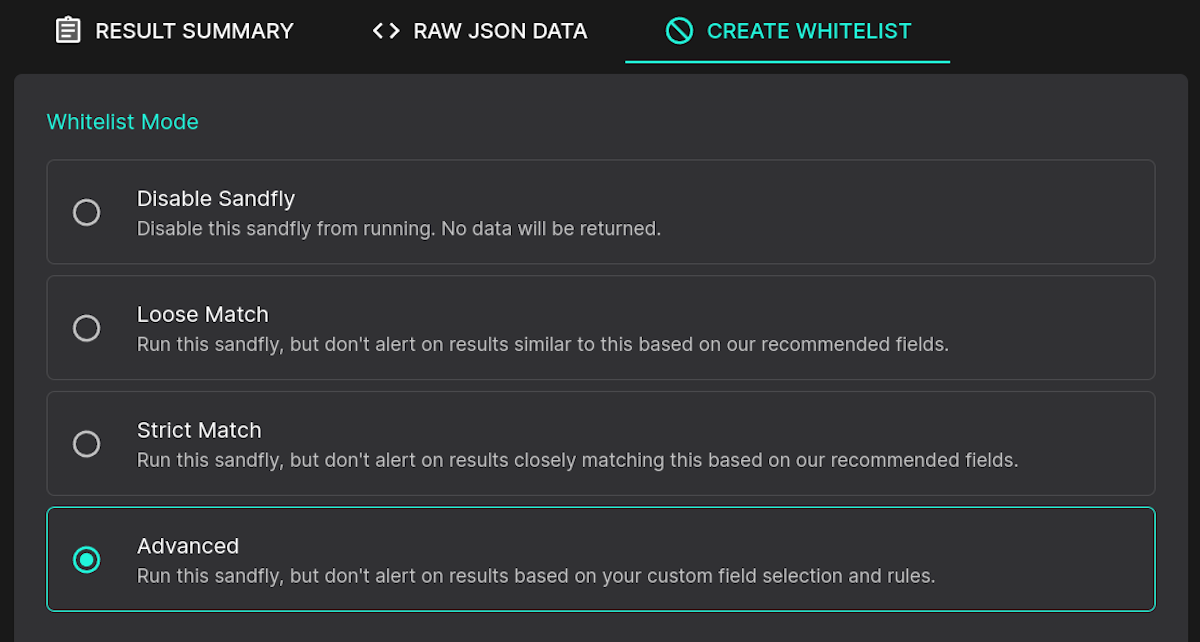This screenshot has height=642, width=1200.
Task: Click the Loose Match option card
Action: coord(600,328)
